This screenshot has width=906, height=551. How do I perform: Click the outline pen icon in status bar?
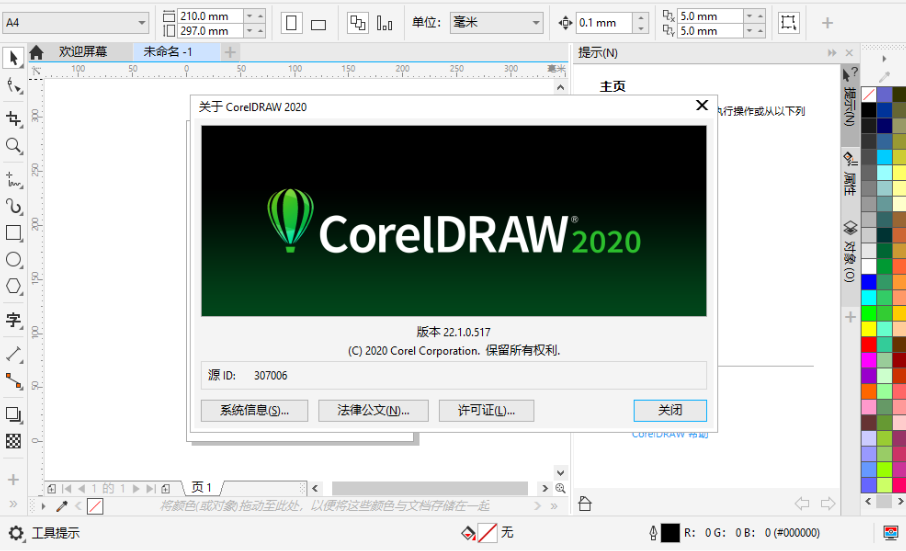click(653, 533)
